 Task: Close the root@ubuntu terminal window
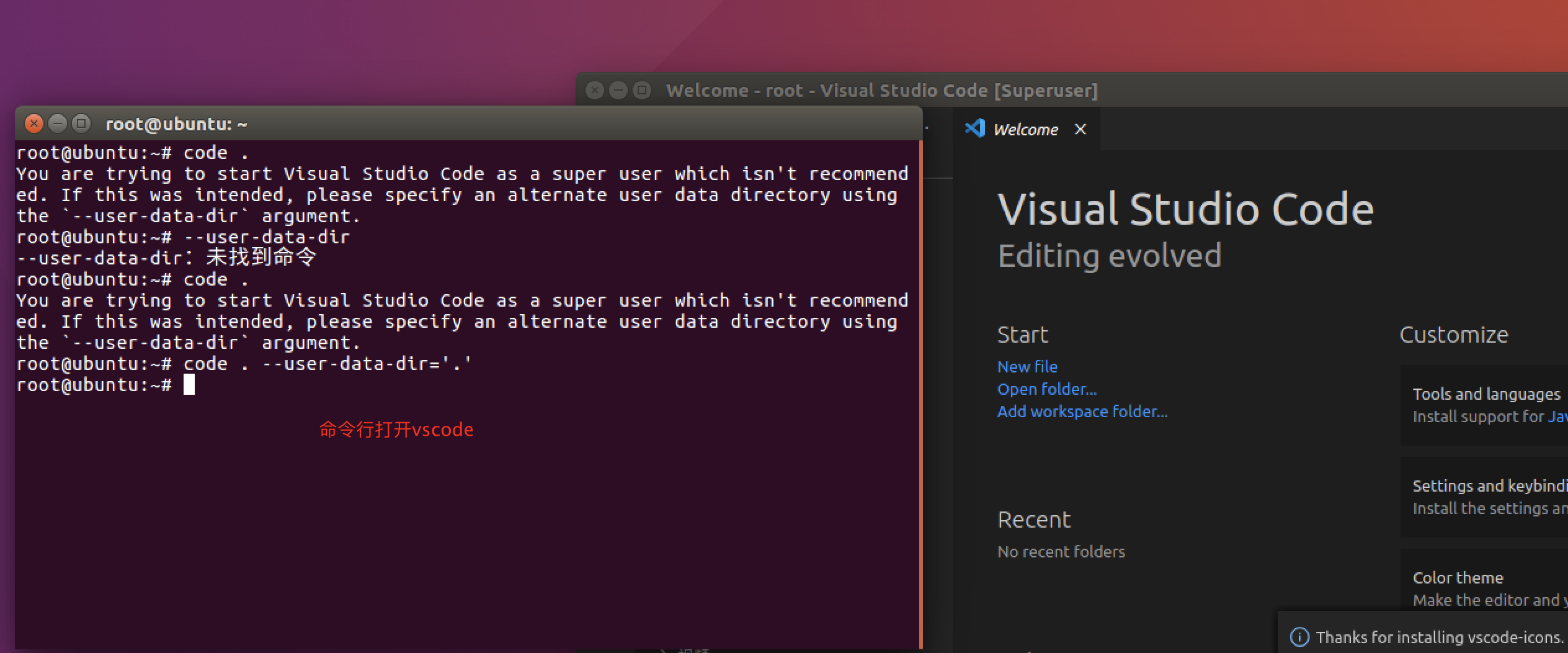[x=34, y=124]
